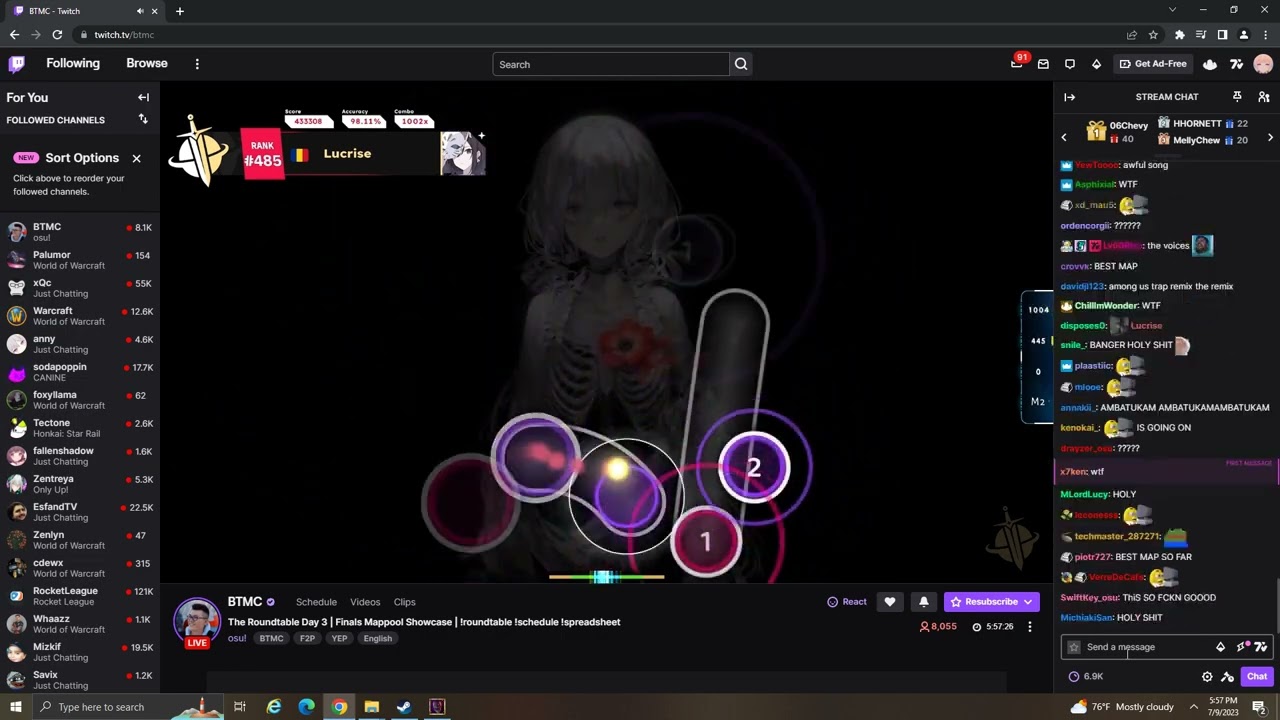Reload the page with refresh button

pos(57,35)
